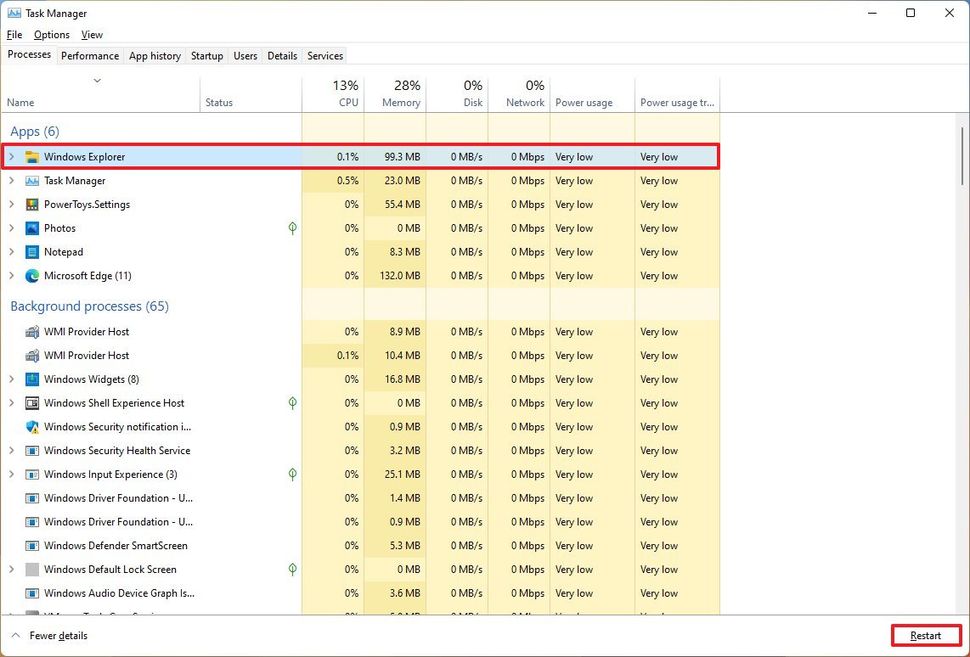The image size is (970, 657).
Task: Open the Services tab
Action: (325, 56)
